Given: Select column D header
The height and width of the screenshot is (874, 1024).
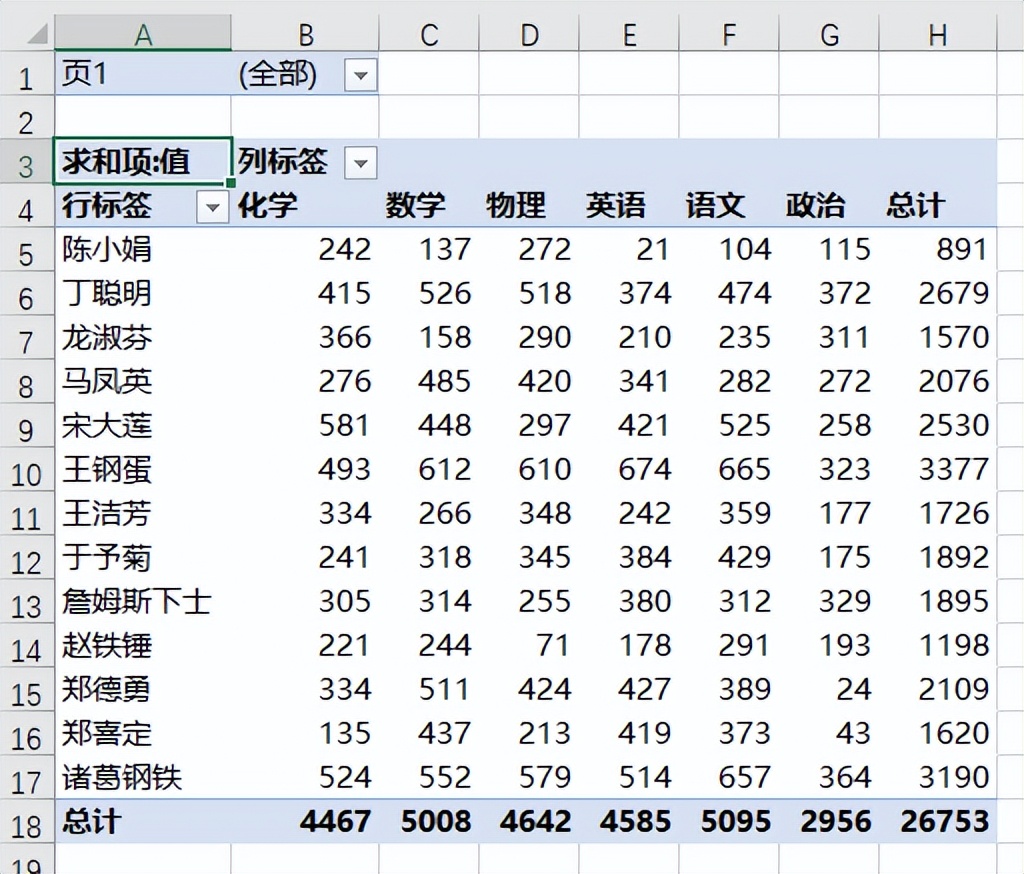Looking at the screenshot, I should click(529, 34).
